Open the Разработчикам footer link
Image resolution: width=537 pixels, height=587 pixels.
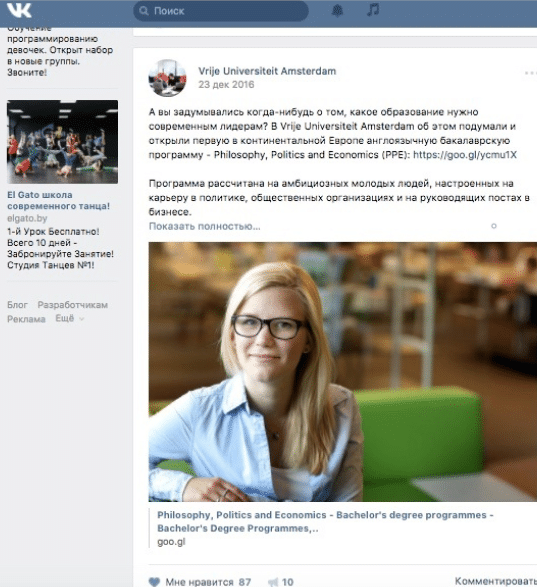(x=73, y=305)
